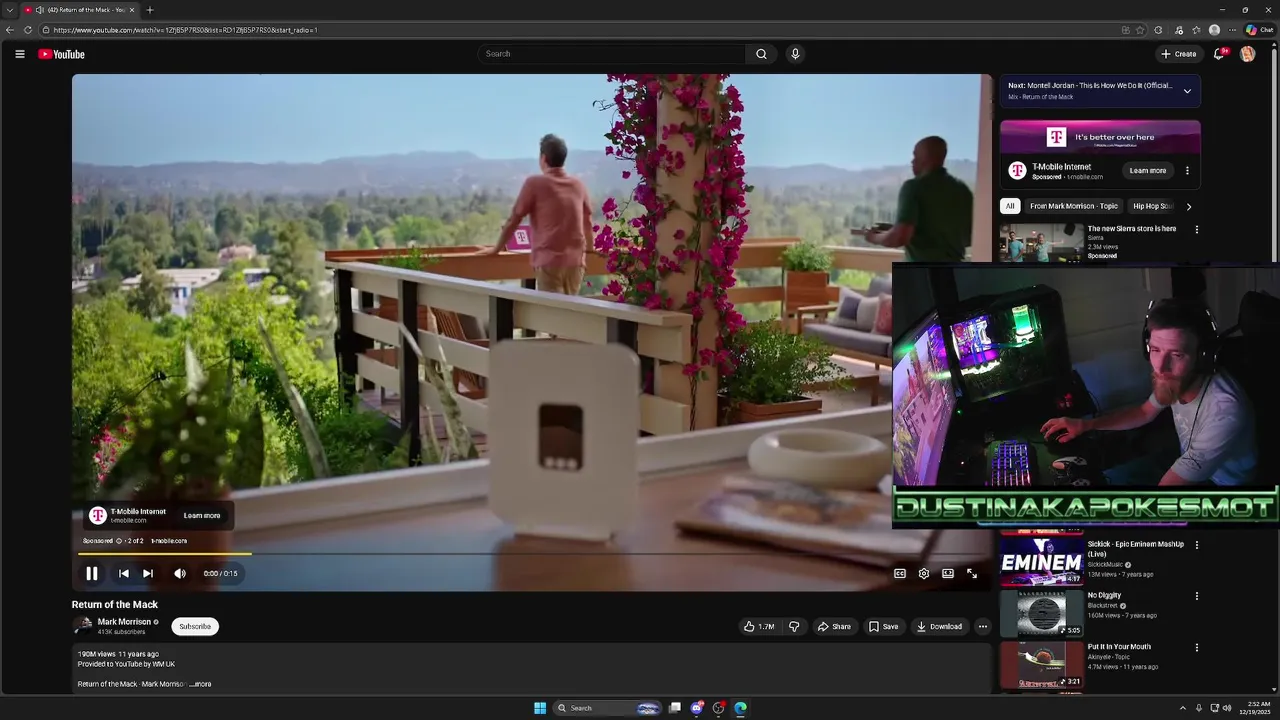Click Learn more in the sidebar T-Mobile ad

tap(1148, 171)
